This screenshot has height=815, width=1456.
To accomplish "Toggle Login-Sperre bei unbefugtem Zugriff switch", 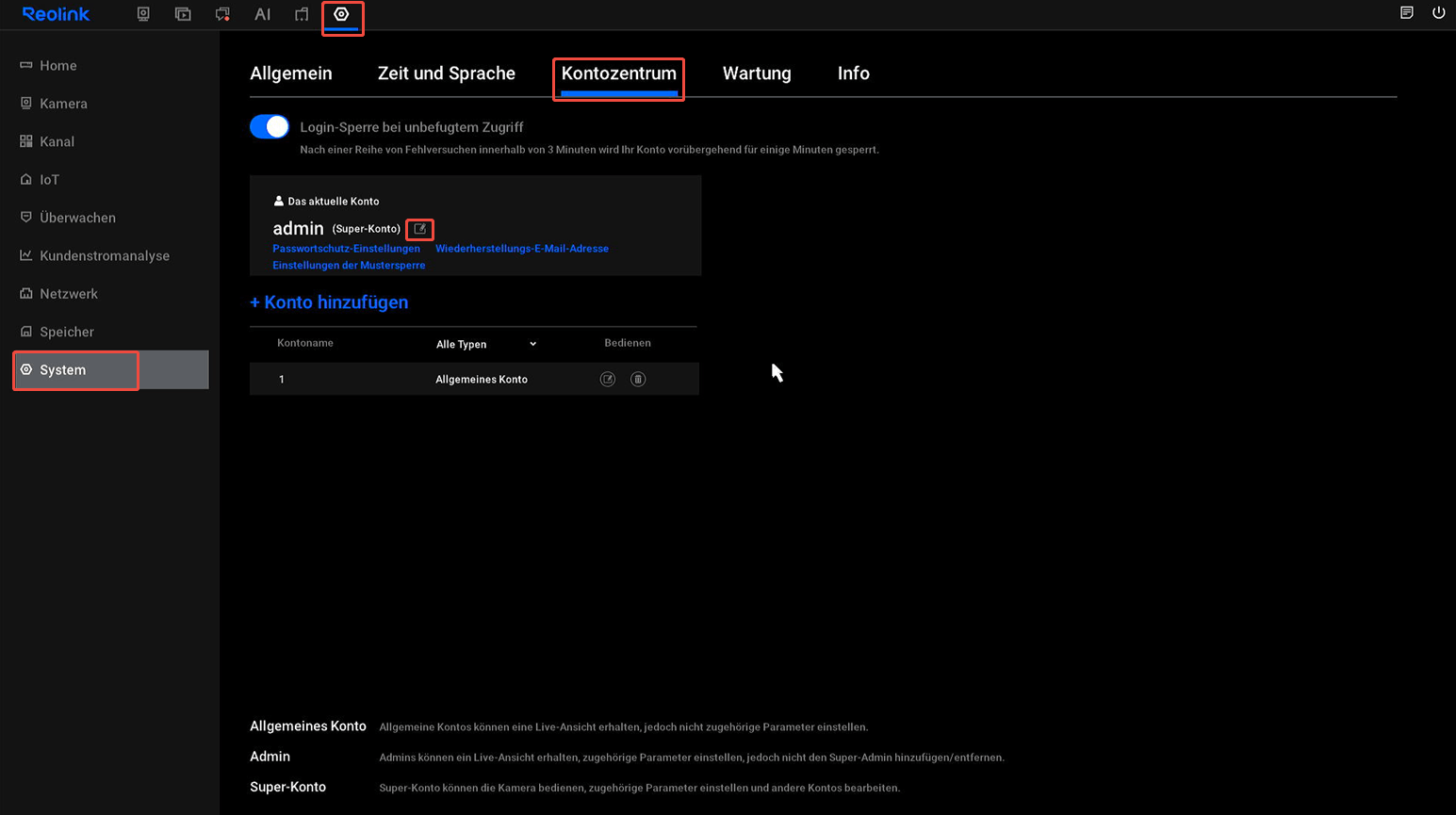I will click(270, 126).
